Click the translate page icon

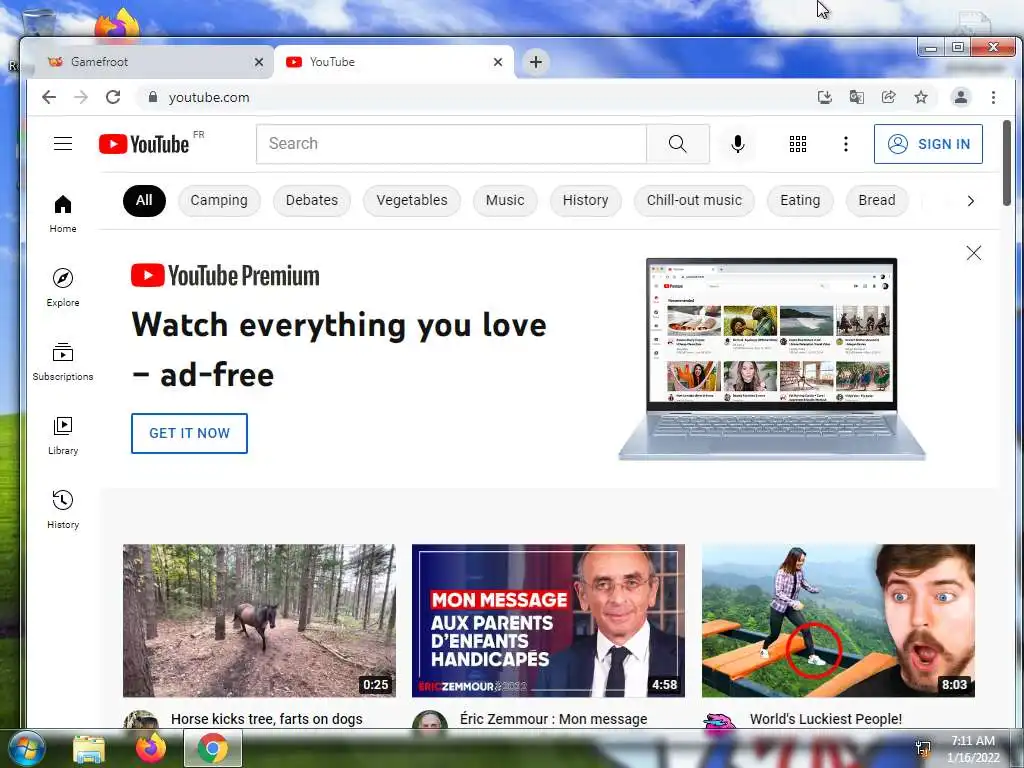[857, 97]
